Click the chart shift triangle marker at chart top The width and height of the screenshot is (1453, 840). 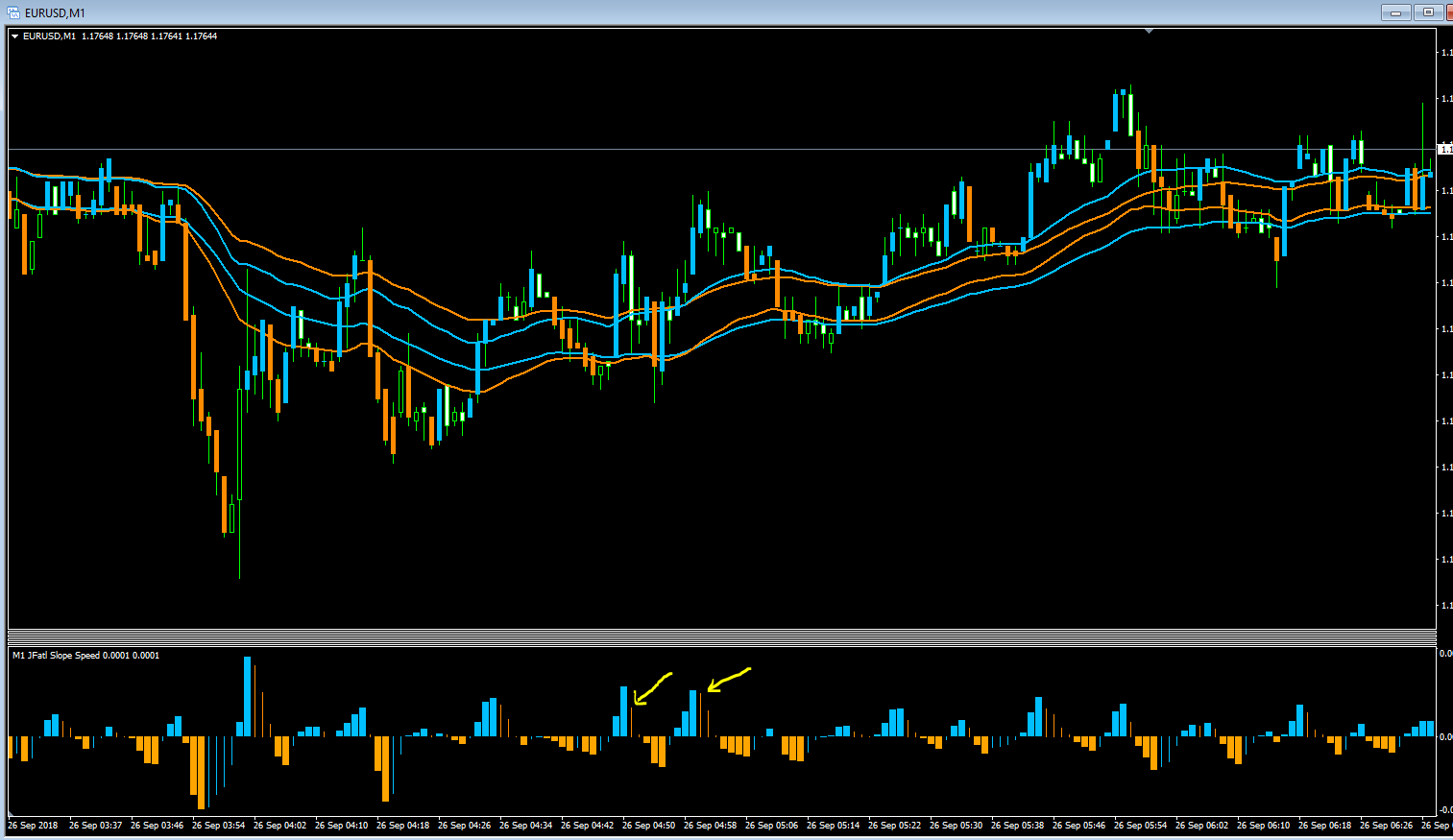[1149, 31]
